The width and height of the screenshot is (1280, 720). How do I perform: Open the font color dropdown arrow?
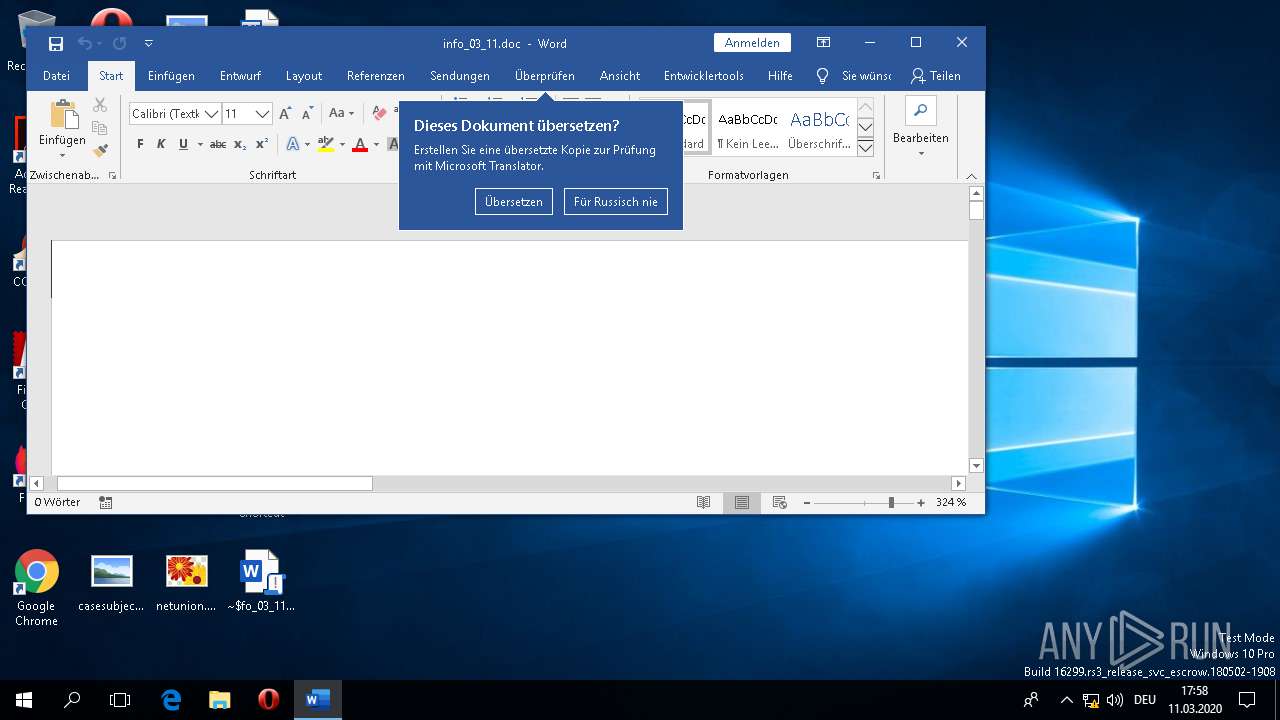[x=376, y=144]
